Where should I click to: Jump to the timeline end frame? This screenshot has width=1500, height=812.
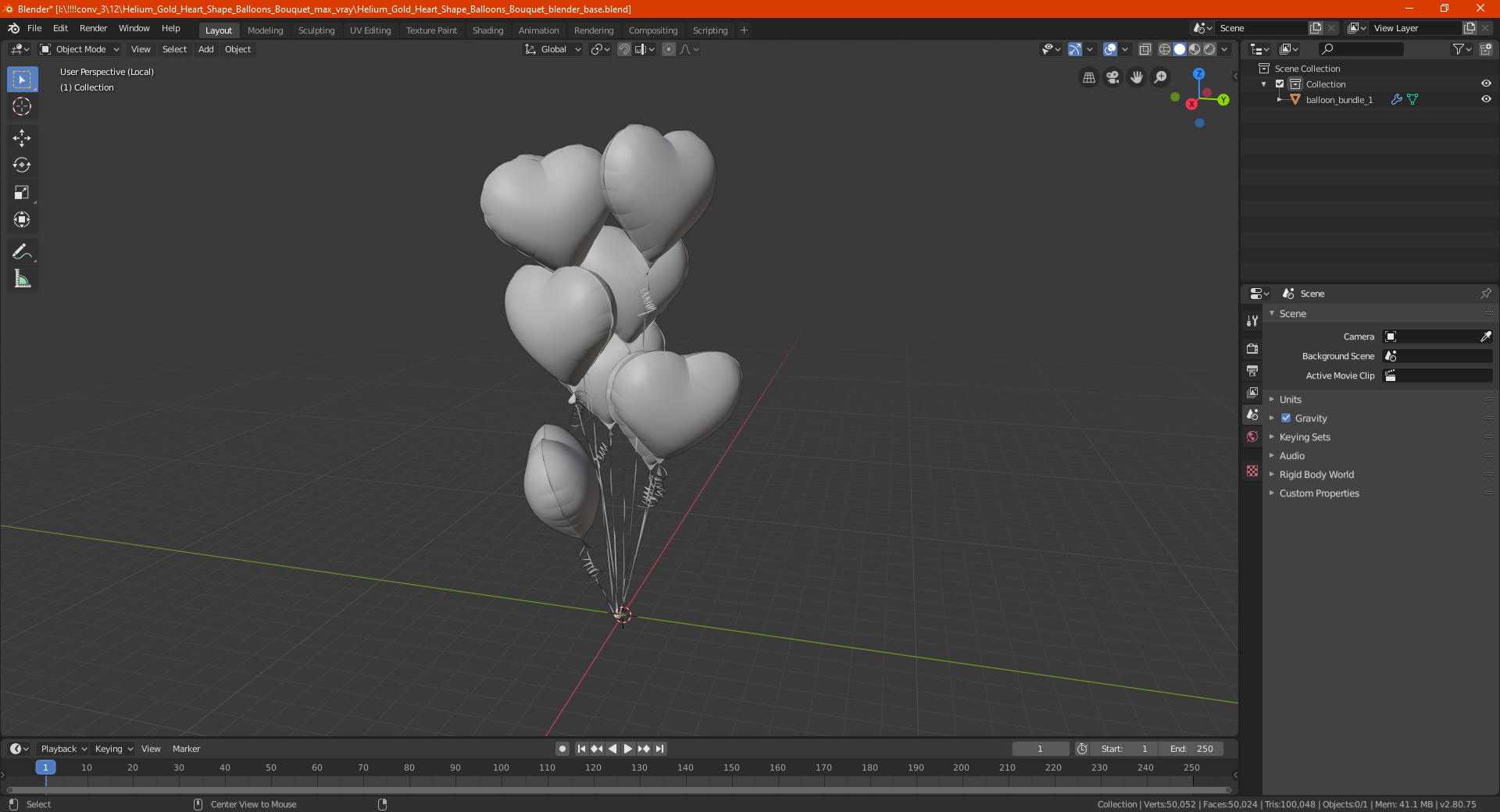click(x=660, y=749)
